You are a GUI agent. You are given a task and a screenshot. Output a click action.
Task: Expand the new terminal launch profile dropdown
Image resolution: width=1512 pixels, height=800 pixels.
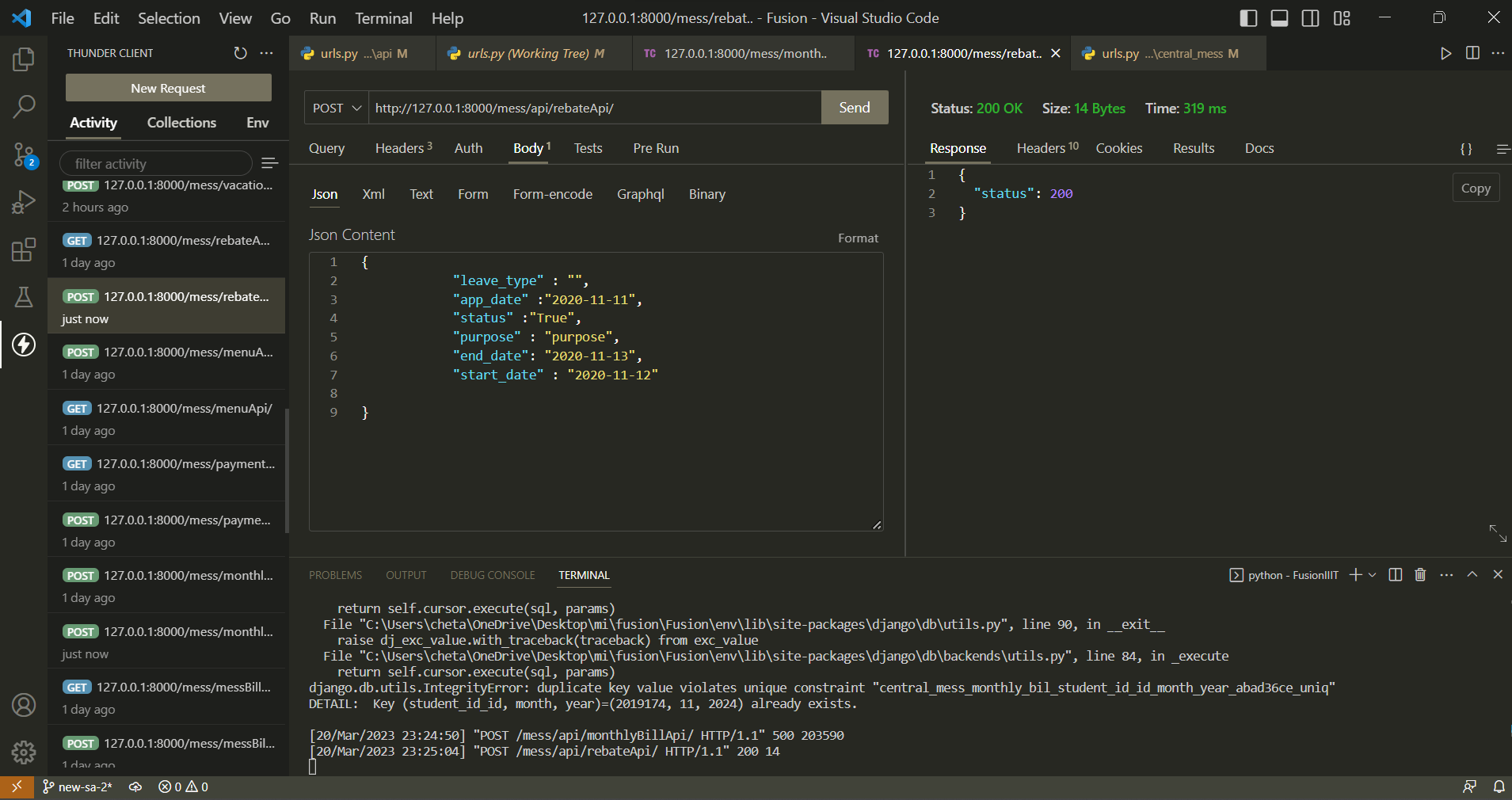click(x=1373, y=575)
